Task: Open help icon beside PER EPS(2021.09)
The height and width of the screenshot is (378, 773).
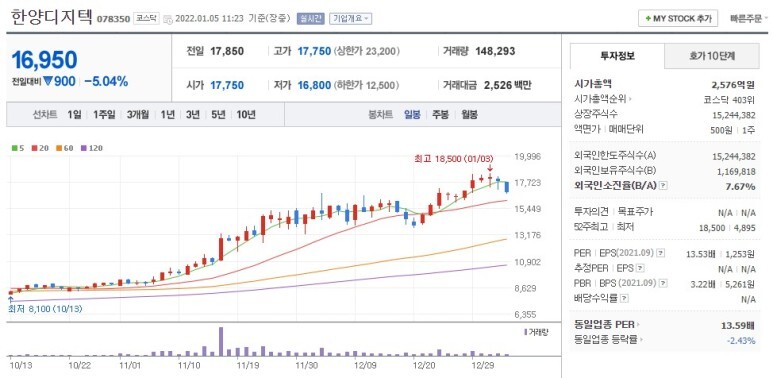Action: (661, 253)
